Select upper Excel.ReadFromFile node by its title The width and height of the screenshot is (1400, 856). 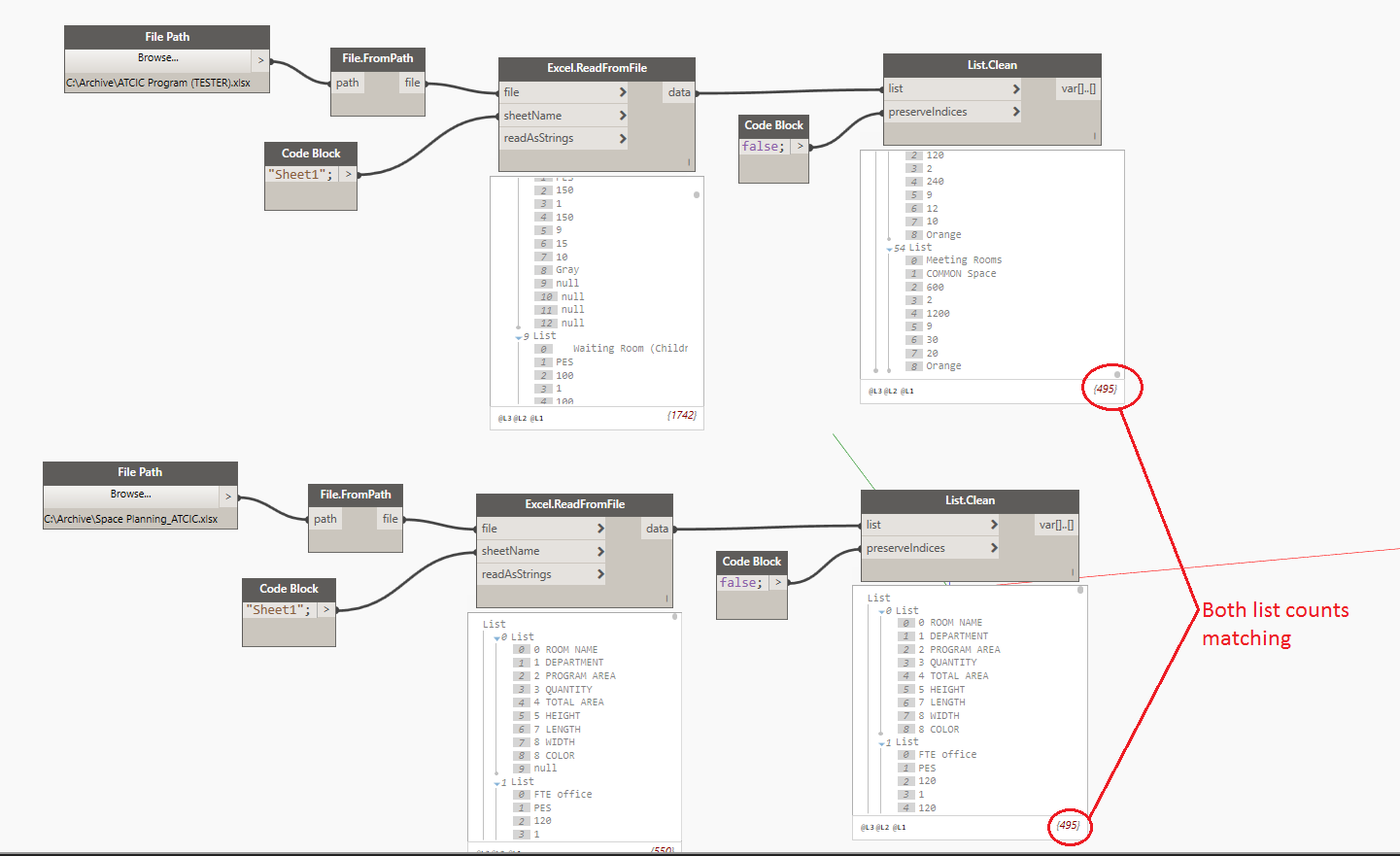coord(597,68)
